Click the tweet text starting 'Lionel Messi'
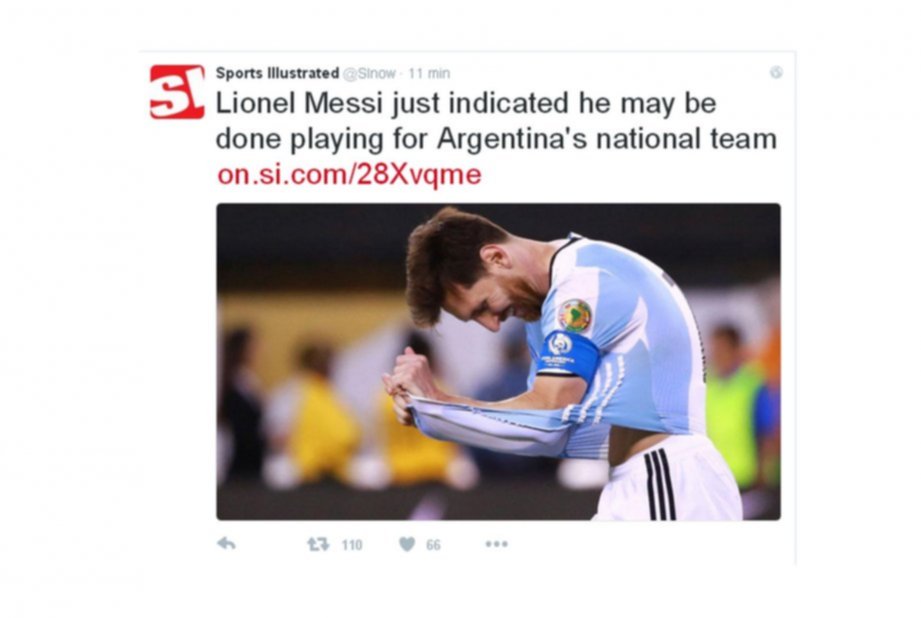Screen dimensions: 921x618 click(x=496, y=121)
